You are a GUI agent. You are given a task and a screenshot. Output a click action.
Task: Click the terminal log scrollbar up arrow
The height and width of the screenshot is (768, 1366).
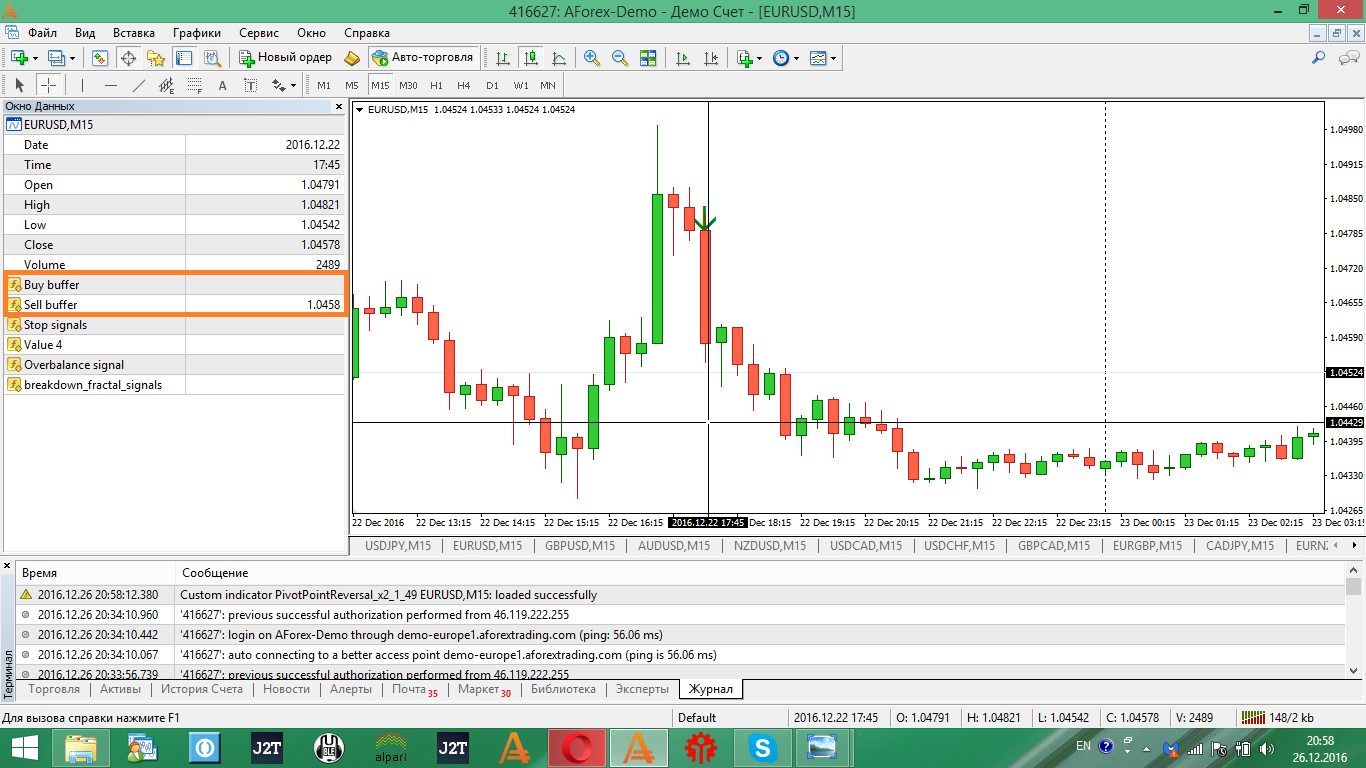[x=1354, y=569]
